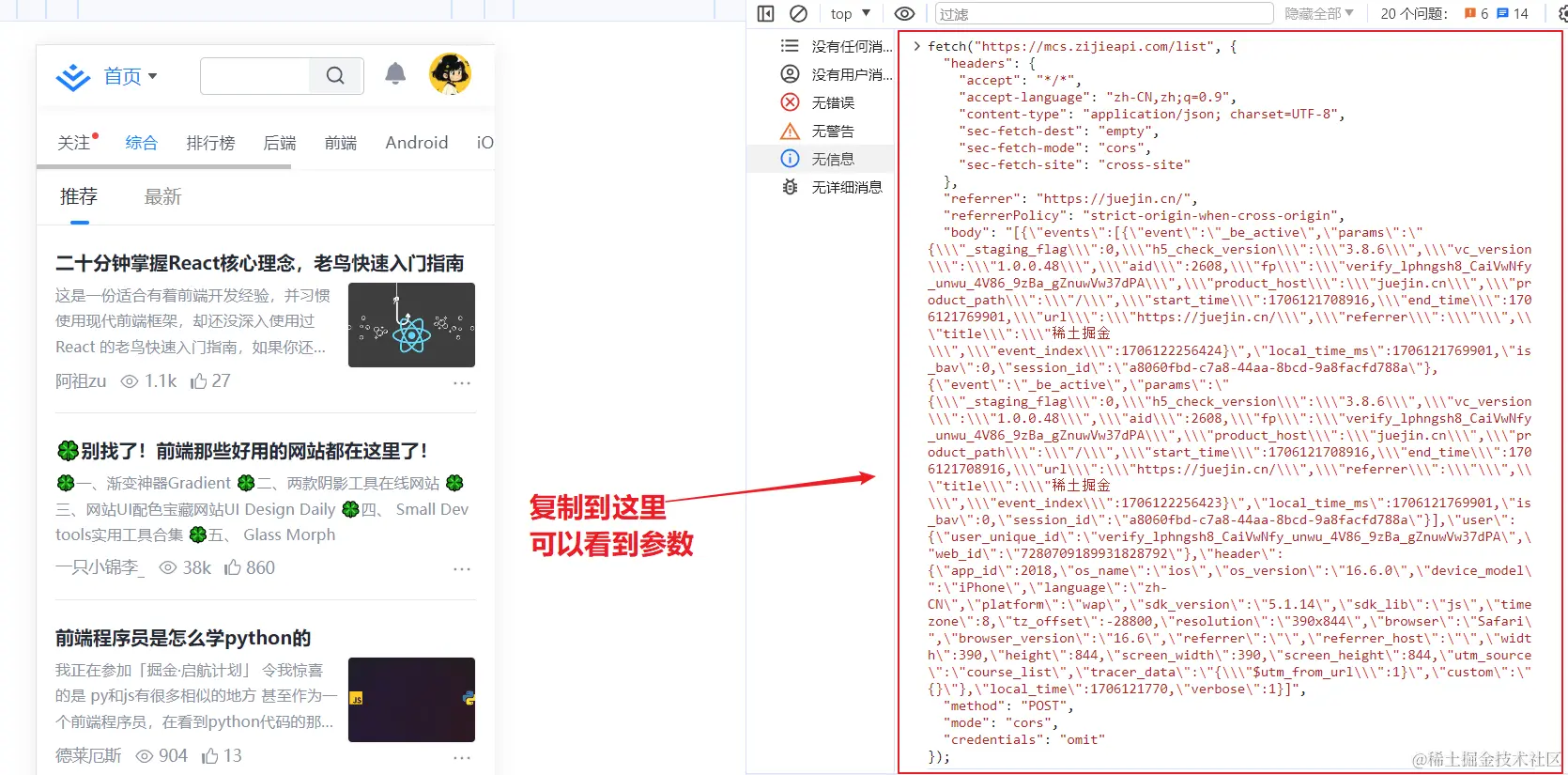
Task: Switch to the 综合 tab
Action: point(141,143)
